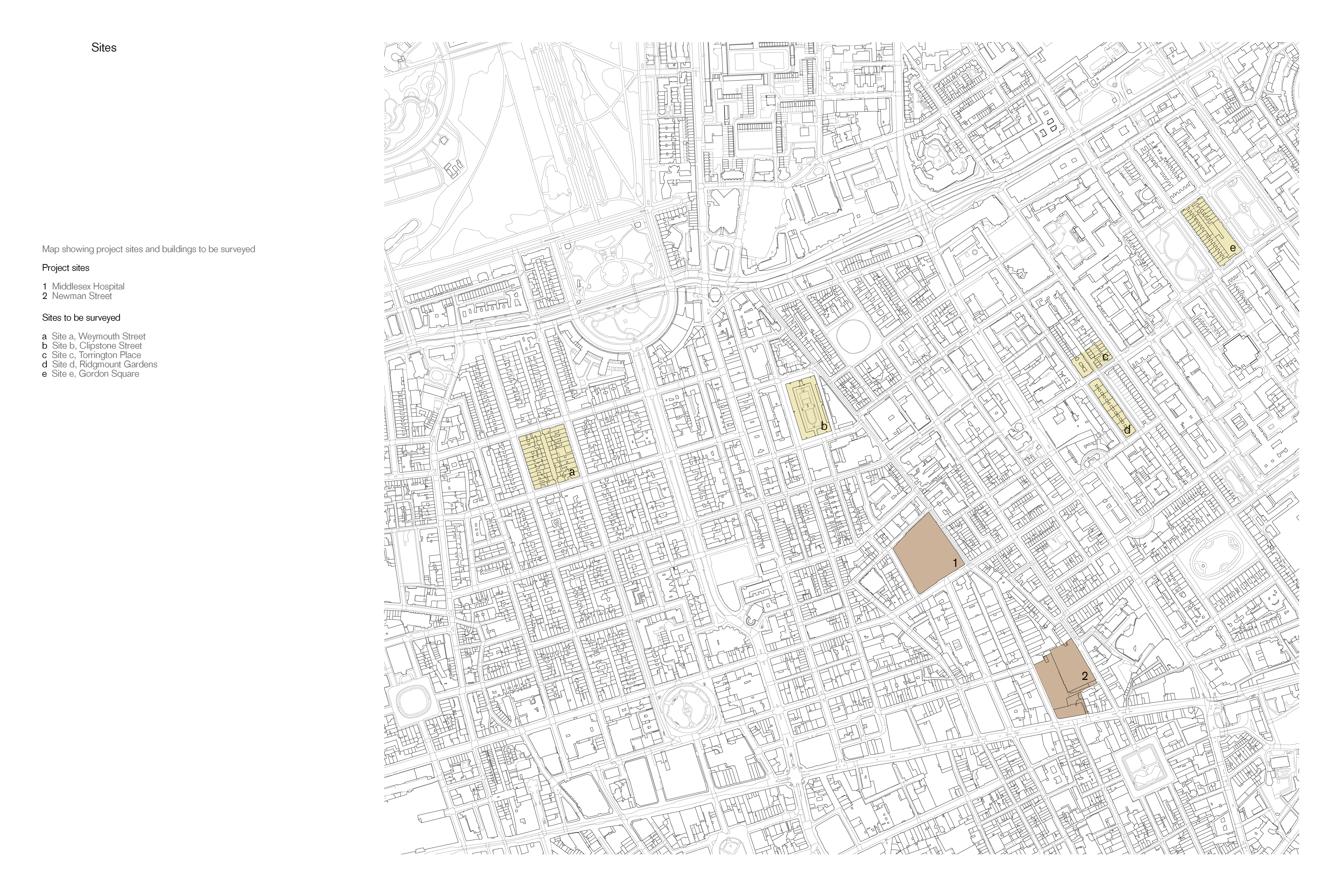Select legend entry '2 Newman Street'
Viewport: 1342px width, 896px height.
[77, 296]
